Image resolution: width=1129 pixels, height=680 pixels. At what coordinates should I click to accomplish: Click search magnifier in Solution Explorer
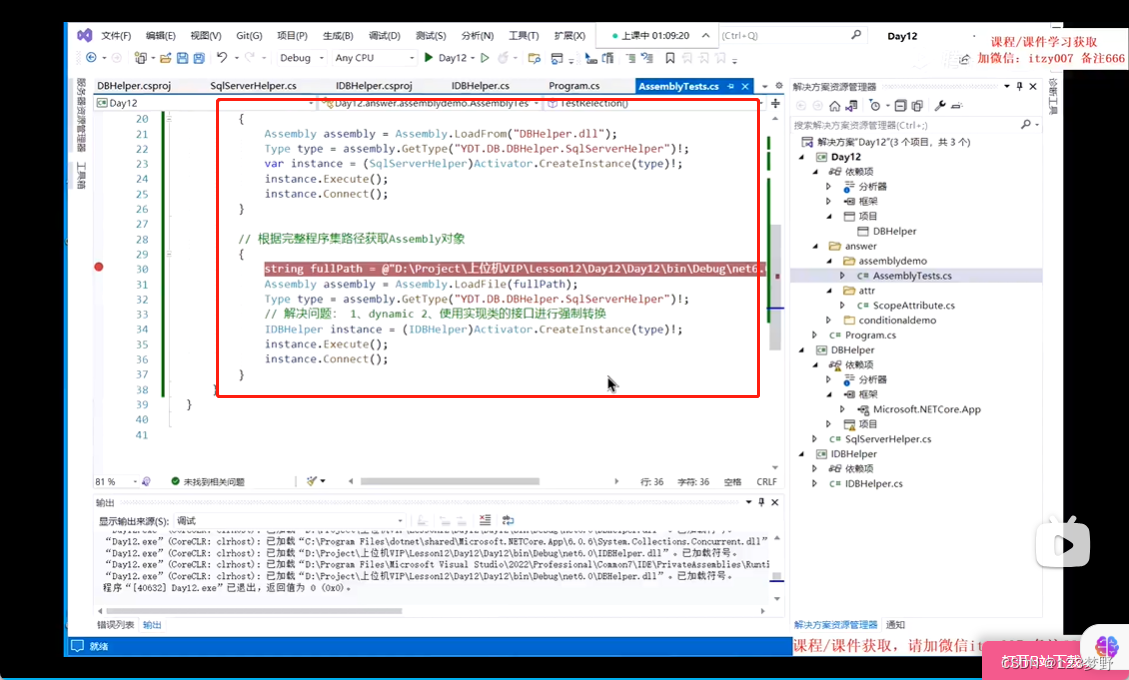point(1026,125)
